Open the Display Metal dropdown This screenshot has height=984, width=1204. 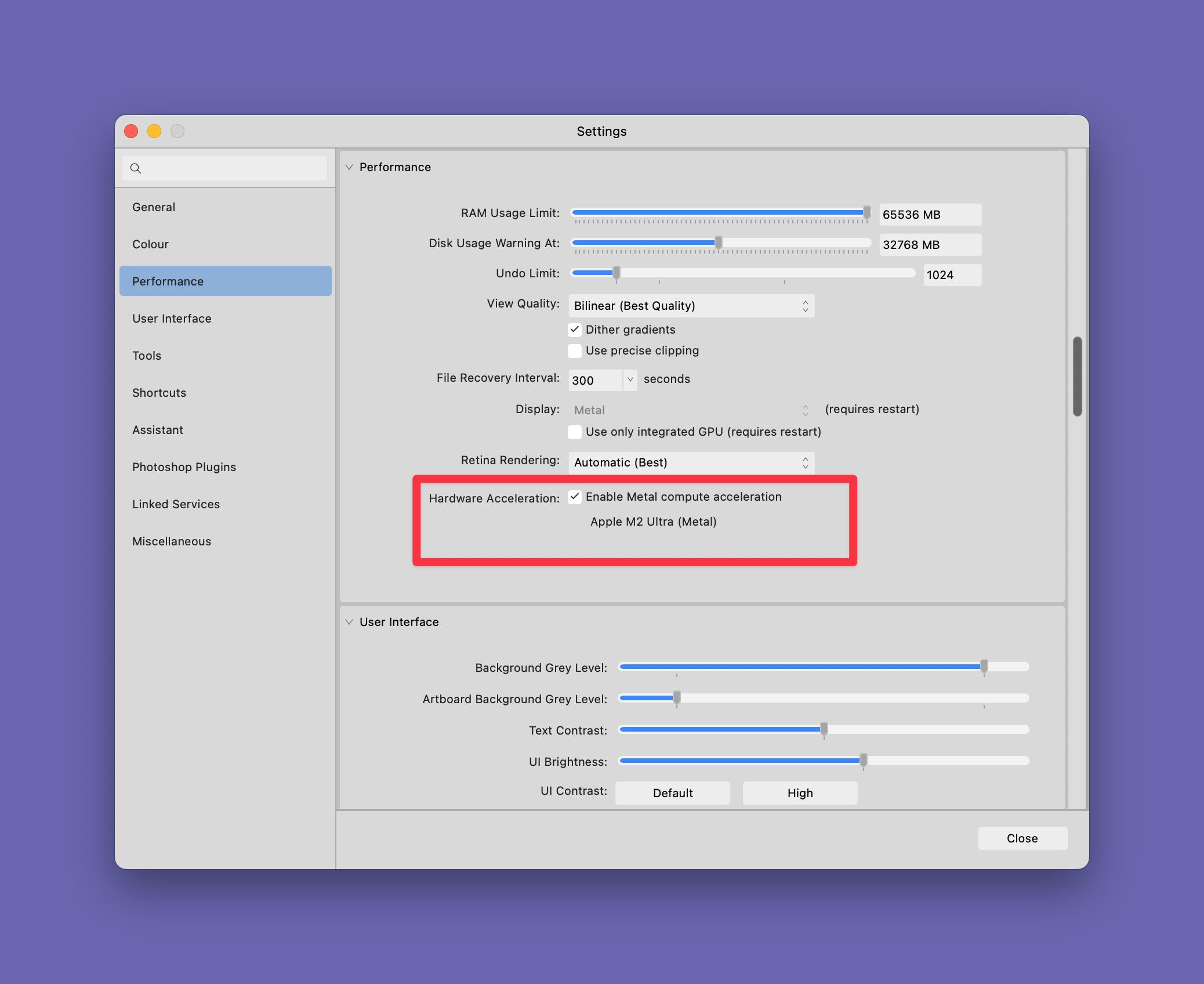pos(691,410)
